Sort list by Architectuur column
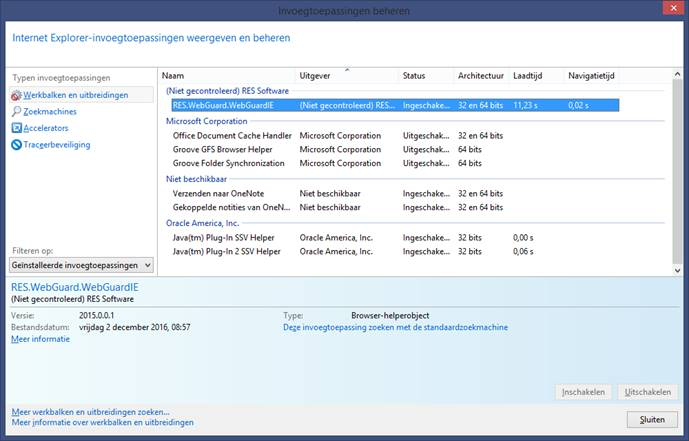The width and height of the screenshot is (689, 441). (x=481, y=76)
